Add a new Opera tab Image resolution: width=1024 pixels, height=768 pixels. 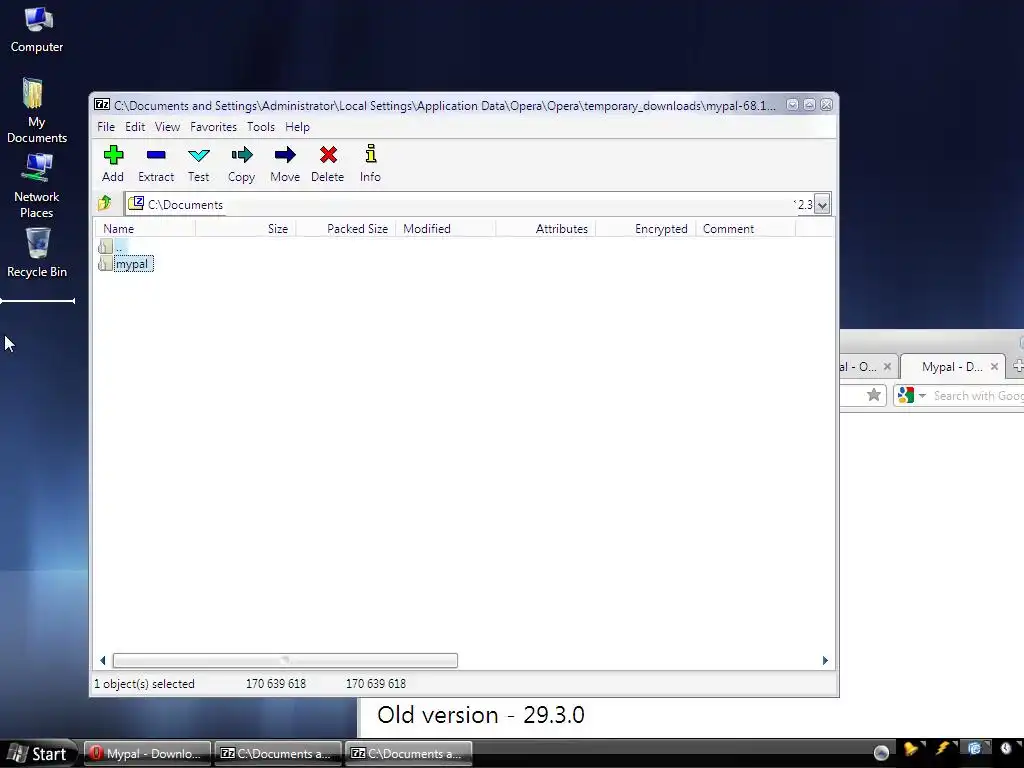coord(1017,366)
